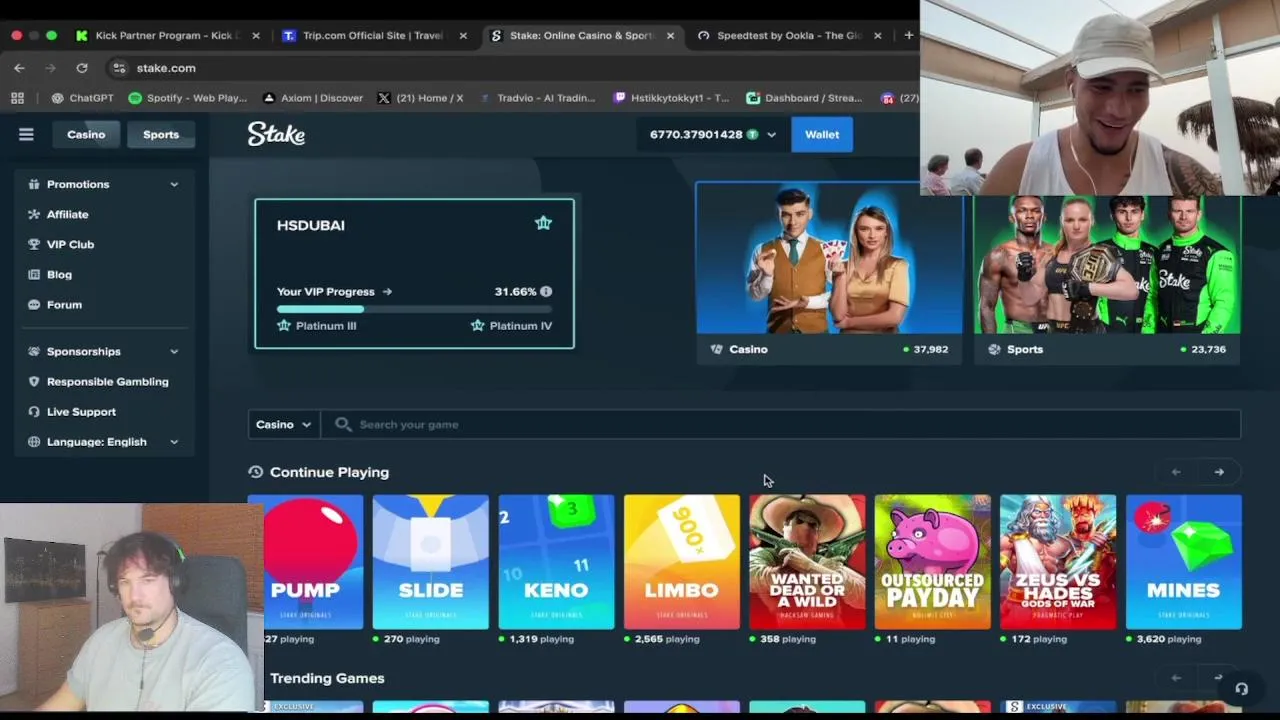The height and width of the screenshot is (720, 1280).
Task: Show previous Continue Playing games arrow
Action: (1176, 472)
